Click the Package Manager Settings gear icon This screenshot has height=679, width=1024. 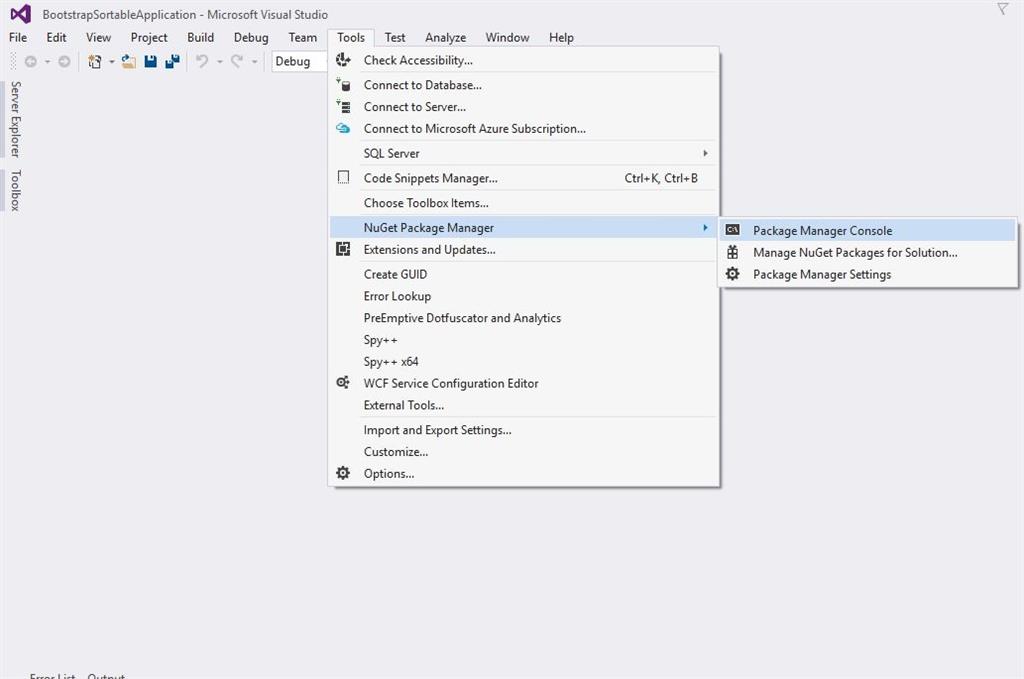[731, 274]
